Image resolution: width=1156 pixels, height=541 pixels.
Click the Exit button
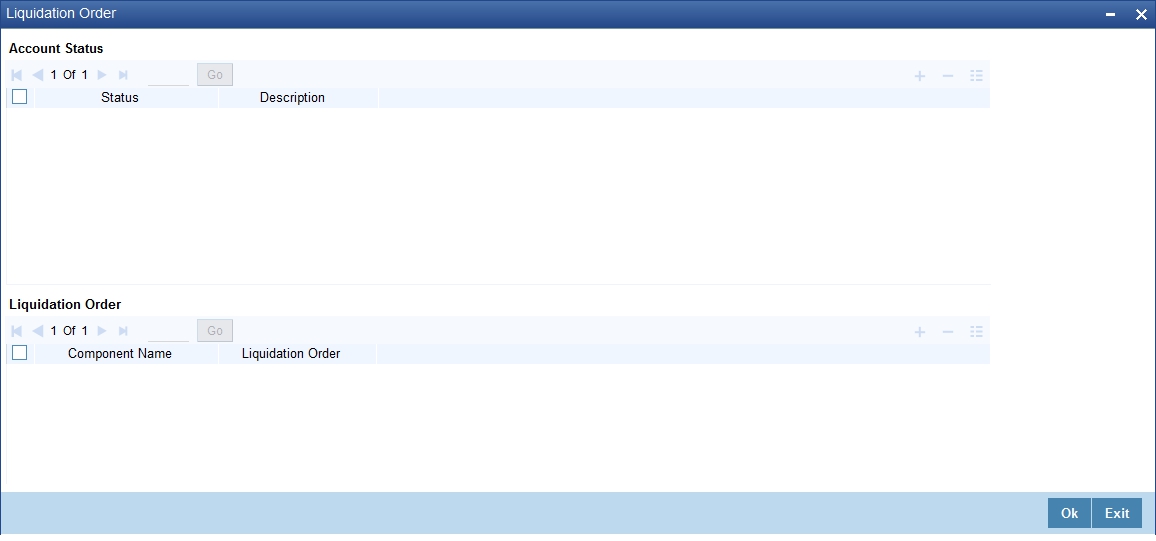(1117, 513)
